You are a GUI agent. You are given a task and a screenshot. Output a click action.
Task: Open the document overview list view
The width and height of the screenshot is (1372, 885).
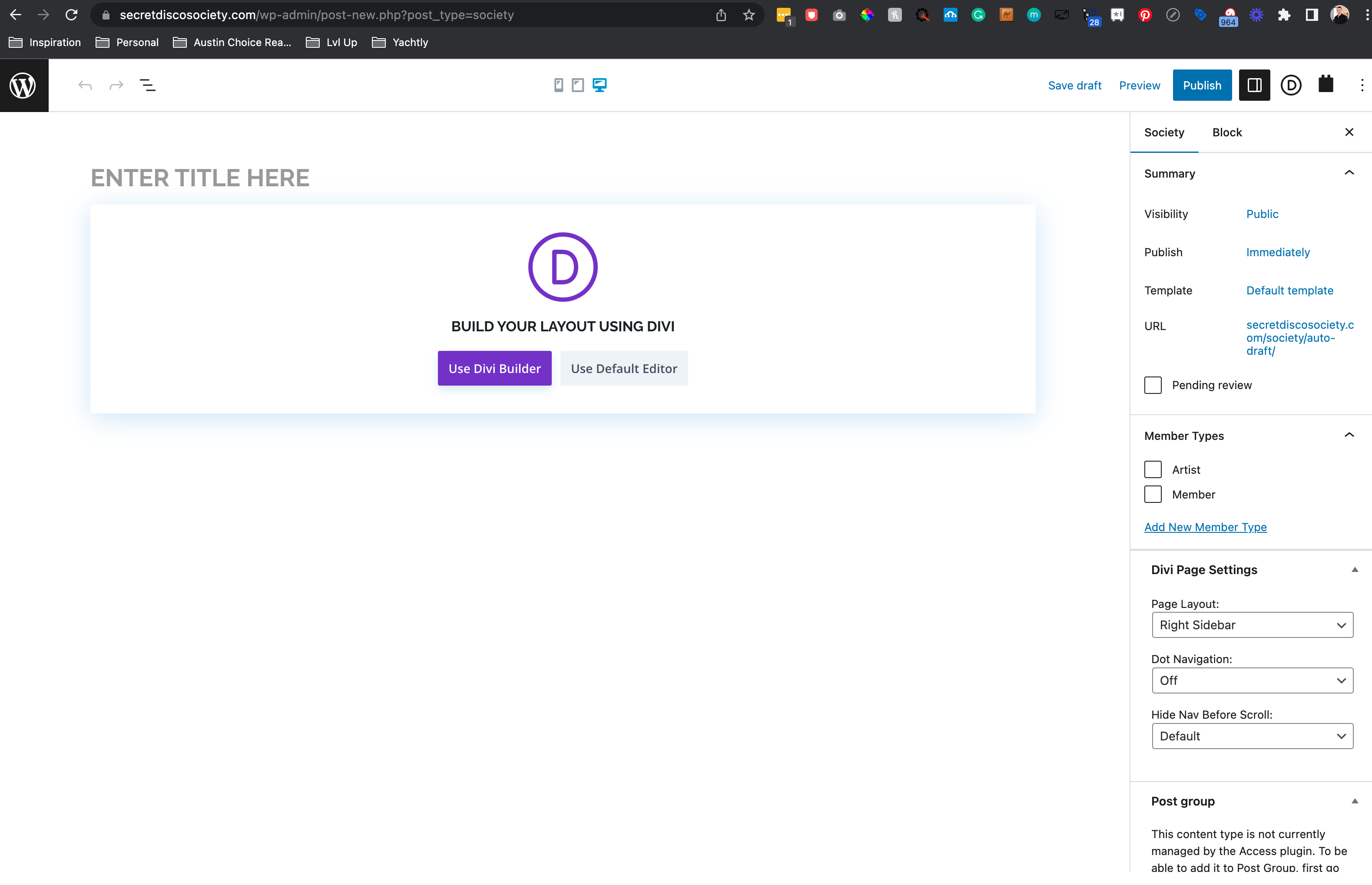[x=148, y=86]
